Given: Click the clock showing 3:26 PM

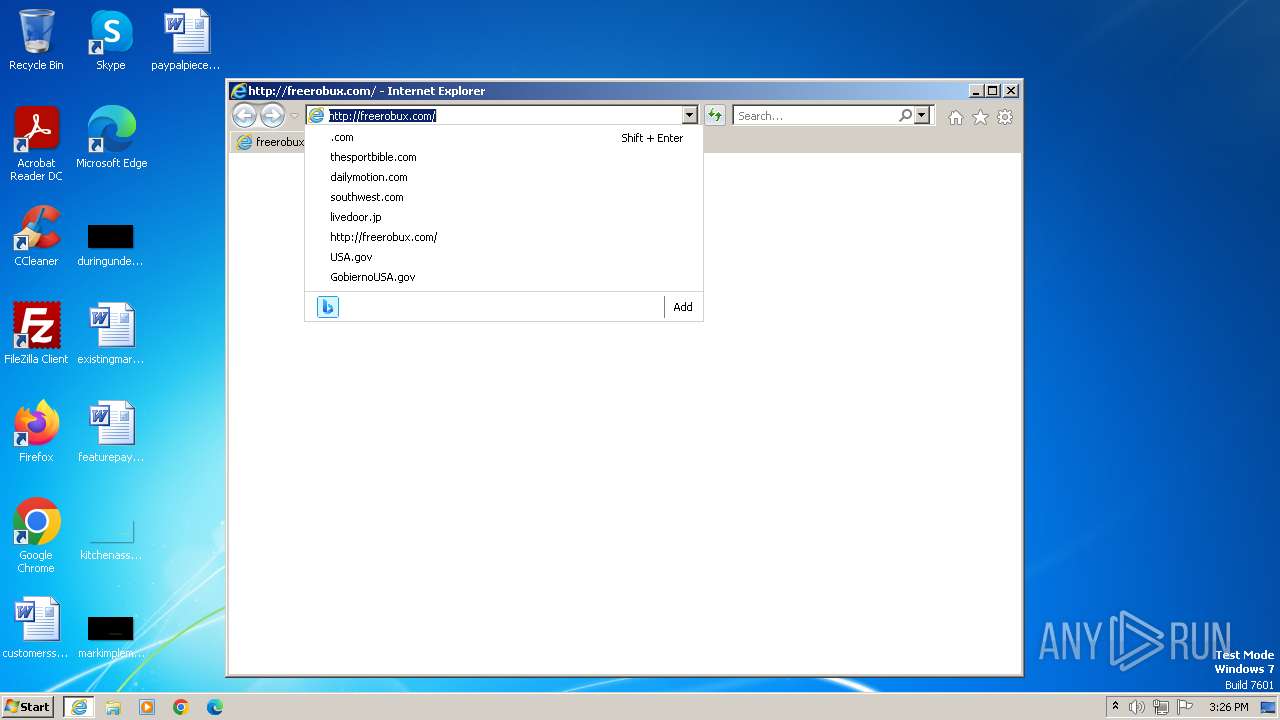Looking at the screenshot, I should tap(1229, 707).
